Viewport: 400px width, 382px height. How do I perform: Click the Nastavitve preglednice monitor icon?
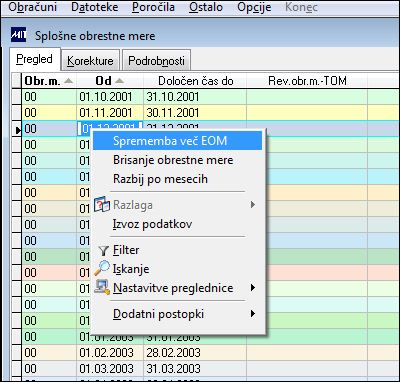click(x=102, y=288)
